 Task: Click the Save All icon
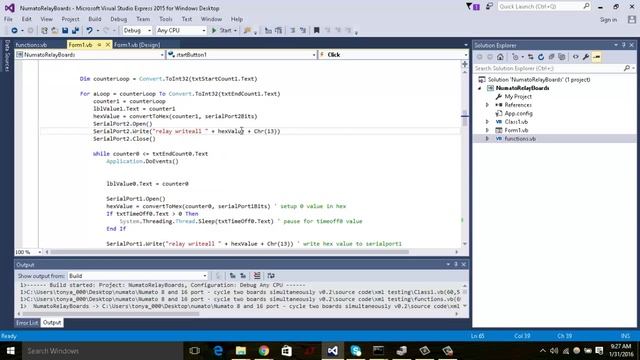[x=76, y=31]
